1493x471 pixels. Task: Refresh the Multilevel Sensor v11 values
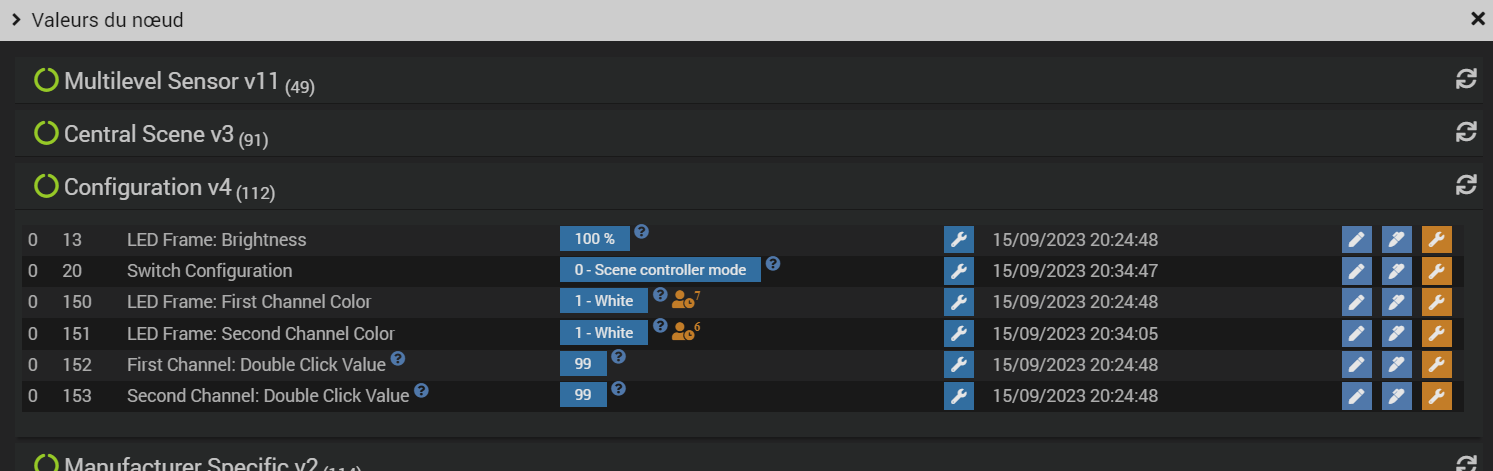(x=1466, y=79)
